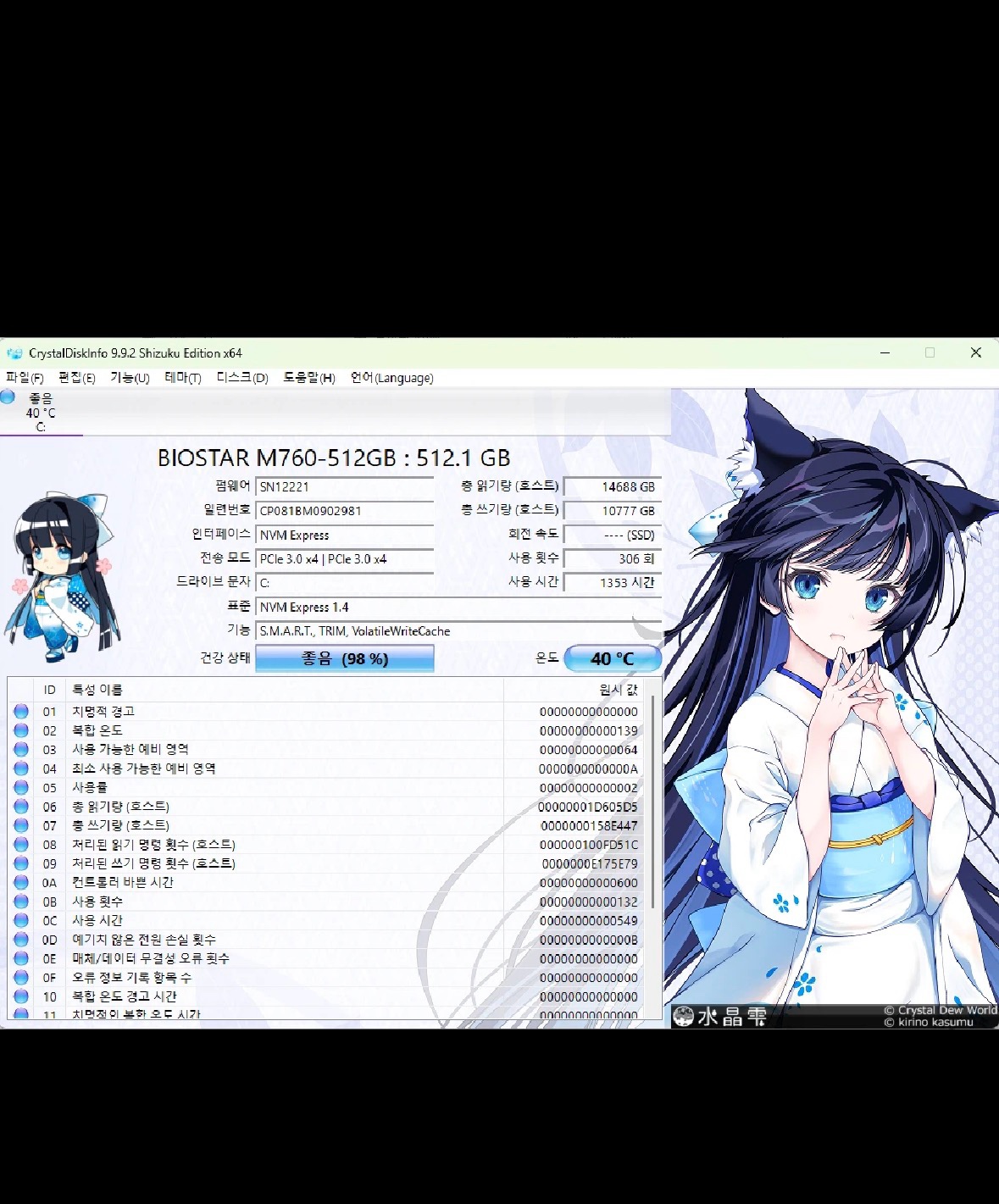Click total host writes value 10777 GB
Image resolution: width=999 pixels, height=1204 pixels.
[613, 511]
